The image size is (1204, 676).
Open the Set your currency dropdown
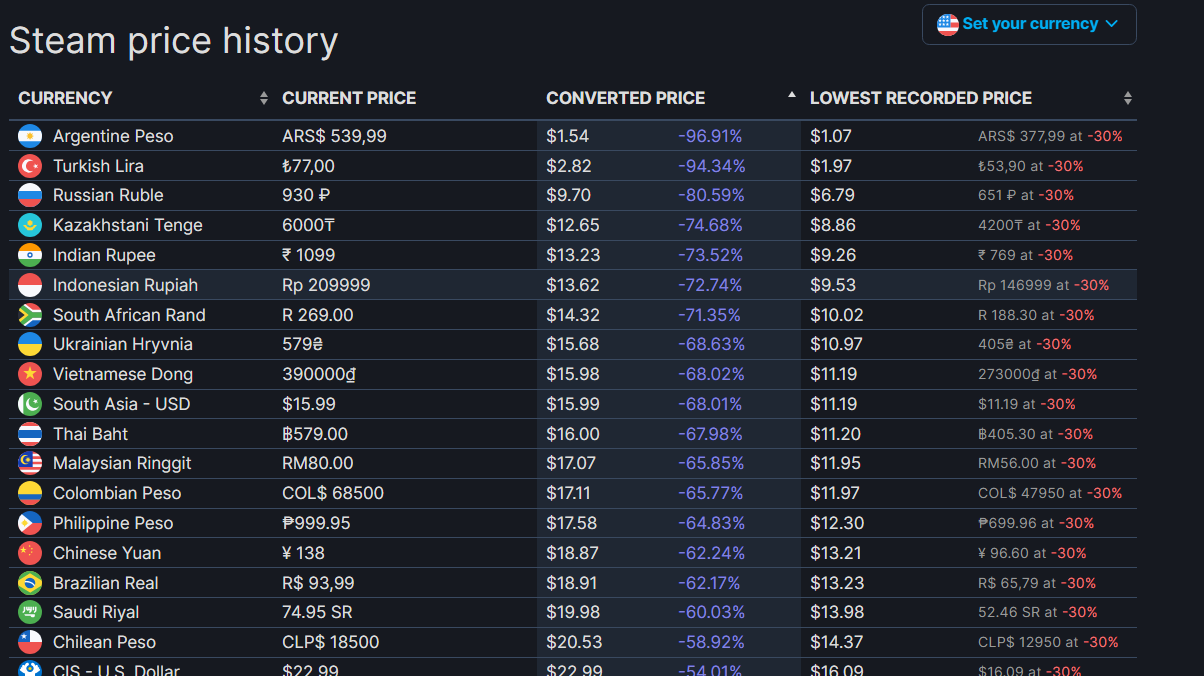[x=1029, y=24]
